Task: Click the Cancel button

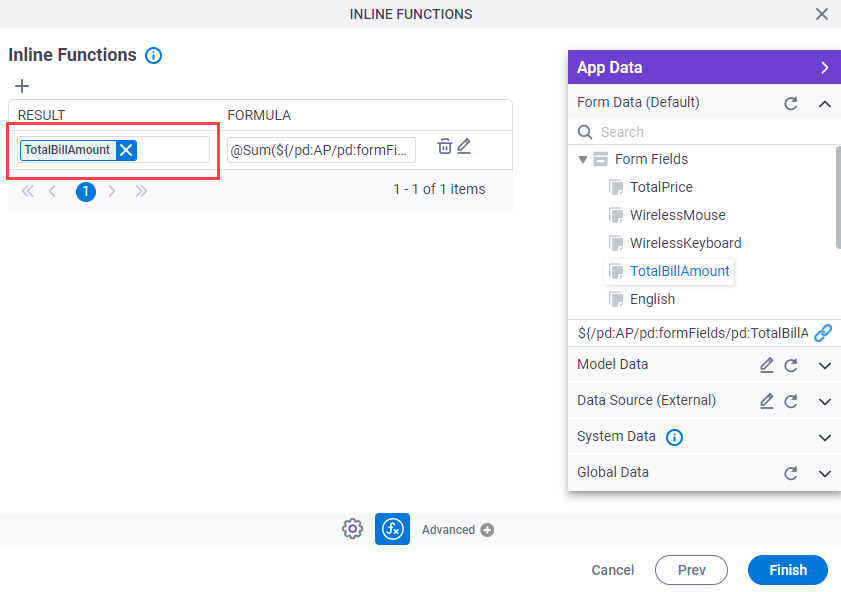Action: 613,570
